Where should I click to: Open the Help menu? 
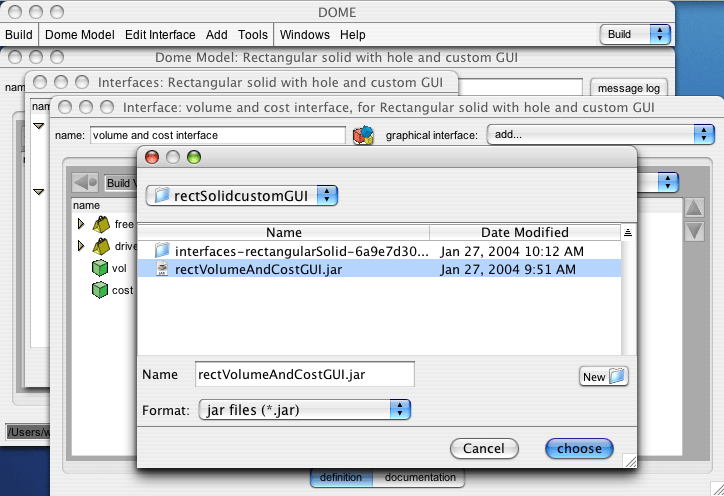click(x=353, y=35)
